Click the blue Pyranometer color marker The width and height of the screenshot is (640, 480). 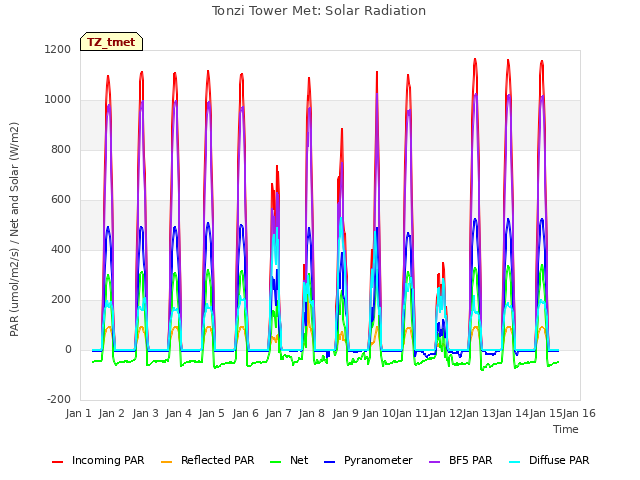(x=329, y=462)
